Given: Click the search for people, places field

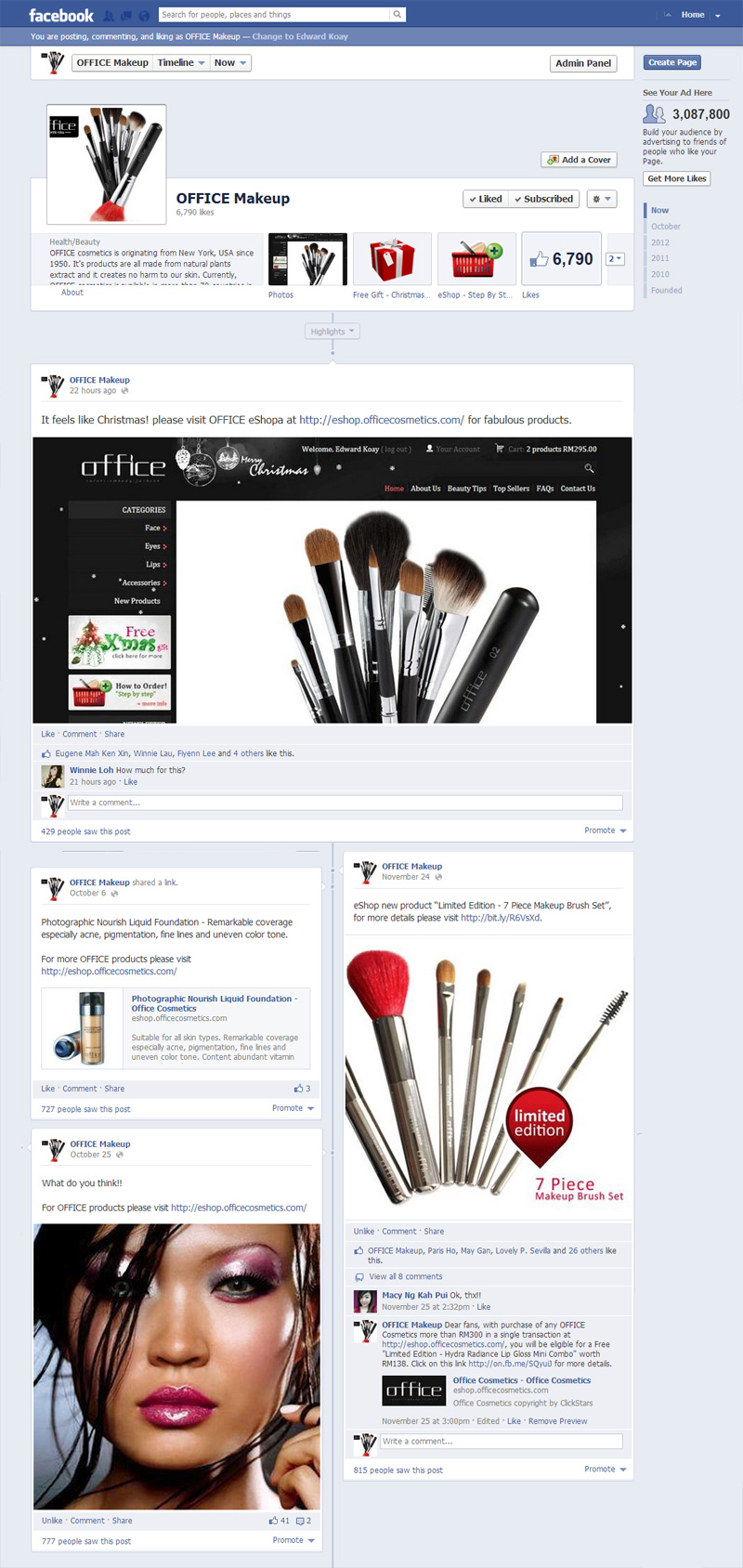Looking at the screenshot, I should 273,15.
